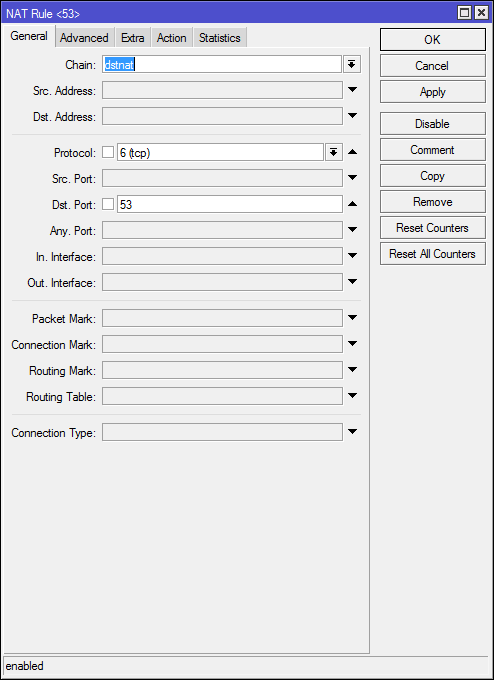Expand the Out. Interface field

coord(353,282)
